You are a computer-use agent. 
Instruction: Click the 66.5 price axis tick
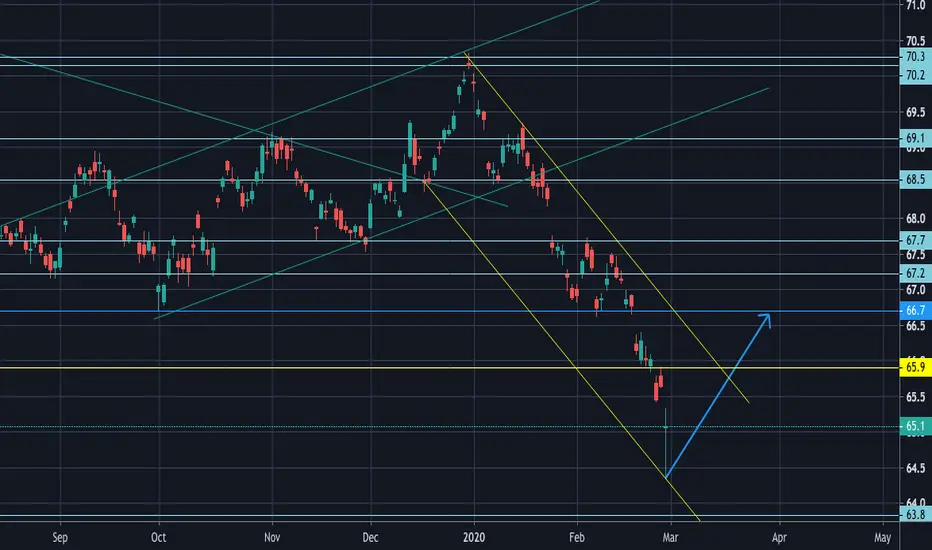[915, 326]
